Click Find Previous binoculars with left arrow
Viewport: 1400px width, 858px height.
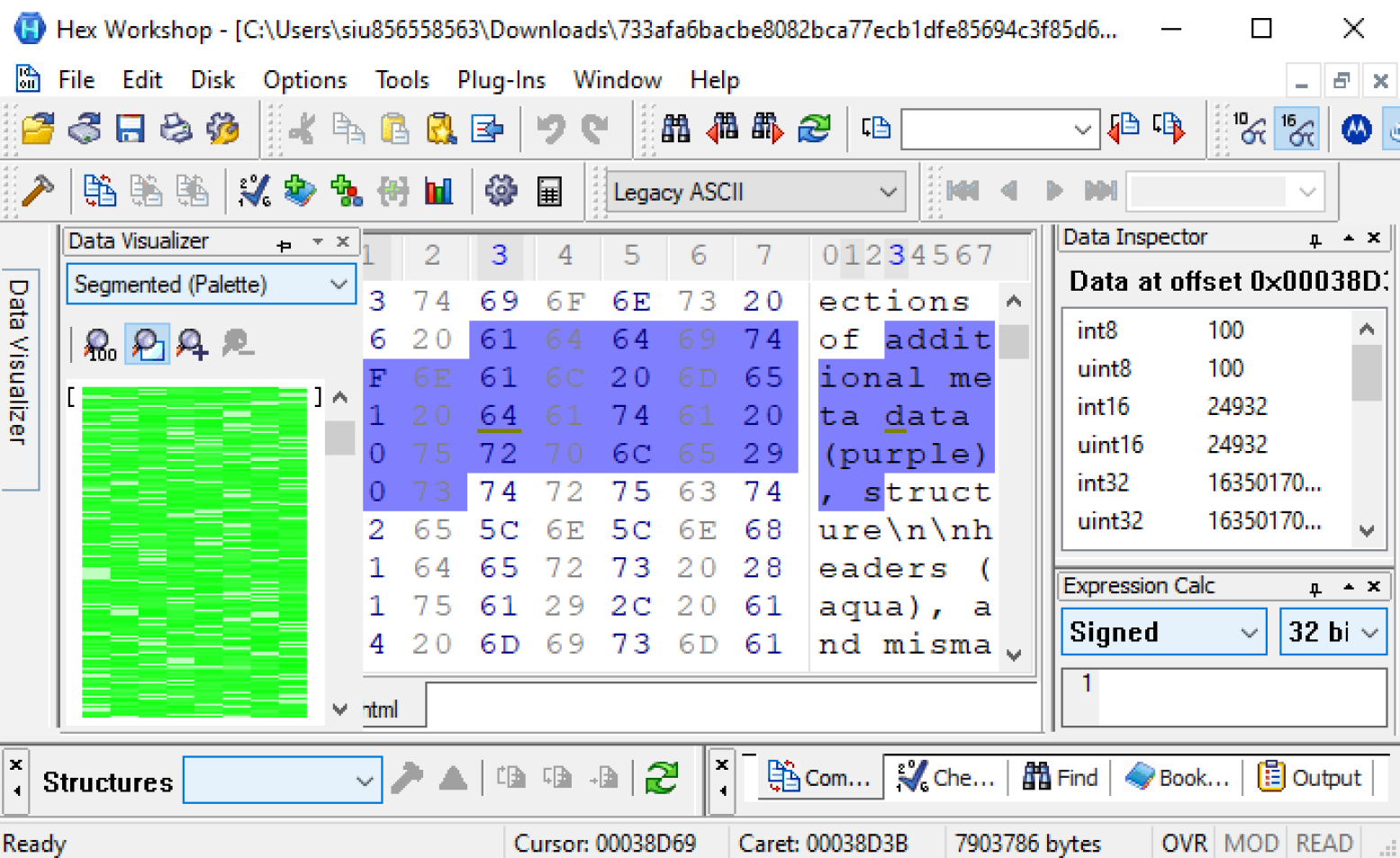[722, 130]
